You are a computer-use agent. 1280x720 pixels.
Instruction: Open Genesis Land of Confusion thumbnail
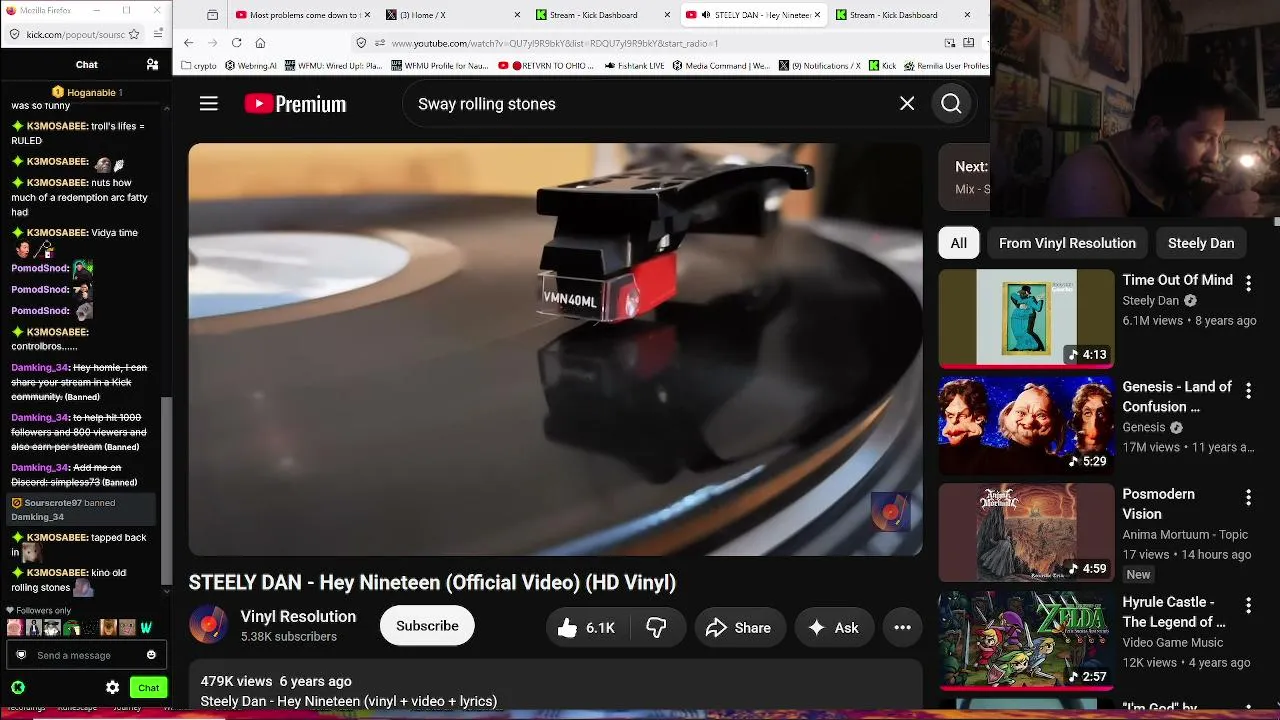click(x=1026, y=425)
